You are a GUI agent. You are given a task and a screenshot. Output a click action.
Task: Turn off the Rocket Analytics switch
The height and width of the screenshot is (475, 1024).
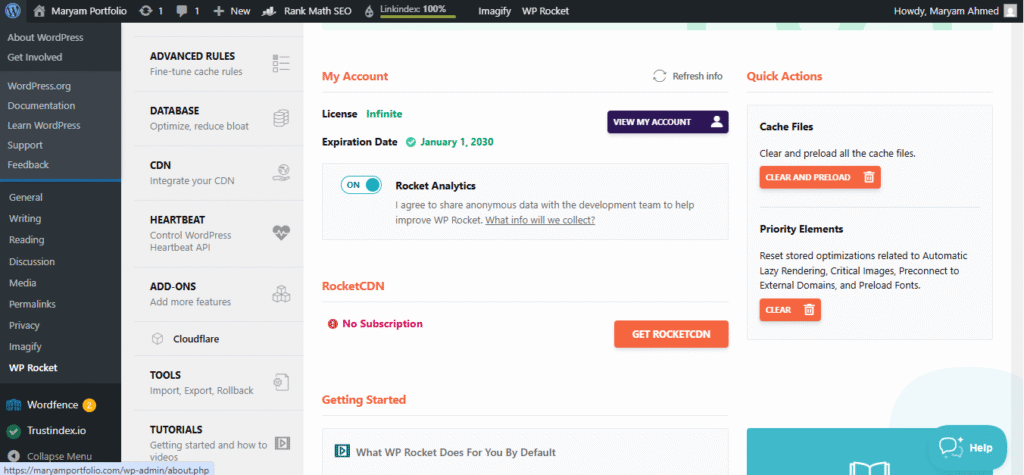(x=360, y=185)
